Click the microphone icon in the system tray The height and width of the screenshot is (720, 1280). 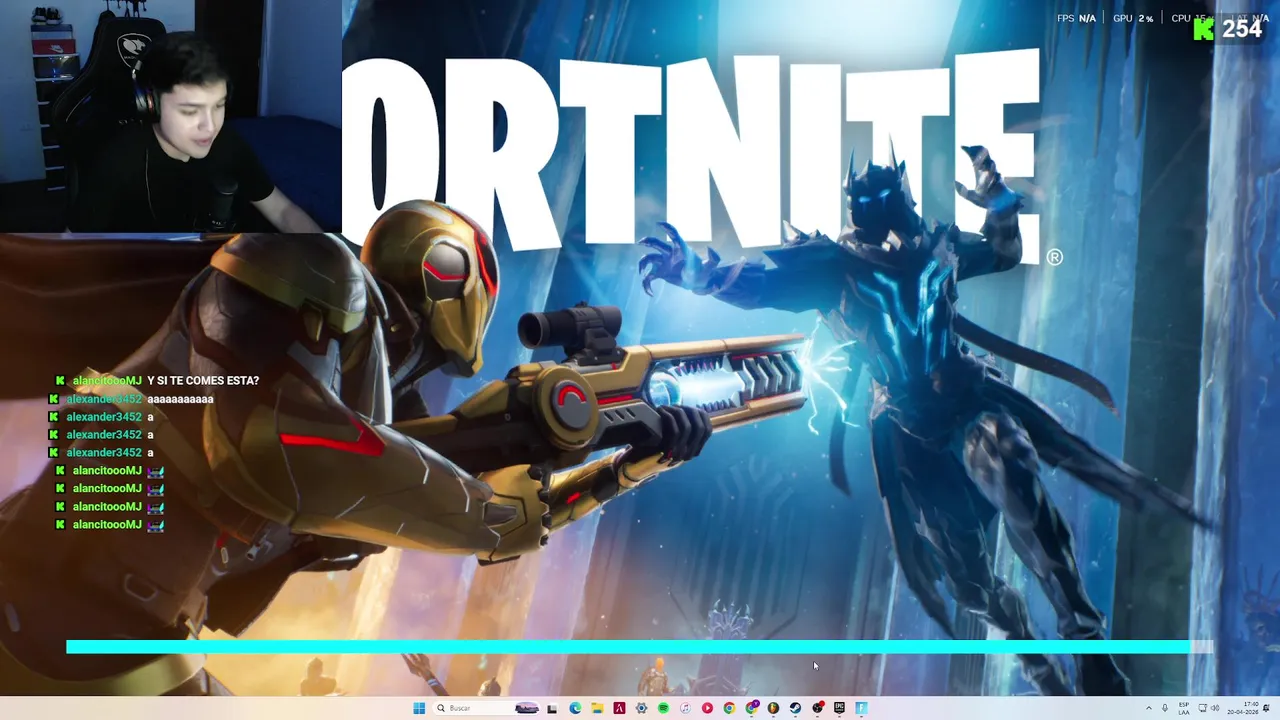tap(1165, 708)
